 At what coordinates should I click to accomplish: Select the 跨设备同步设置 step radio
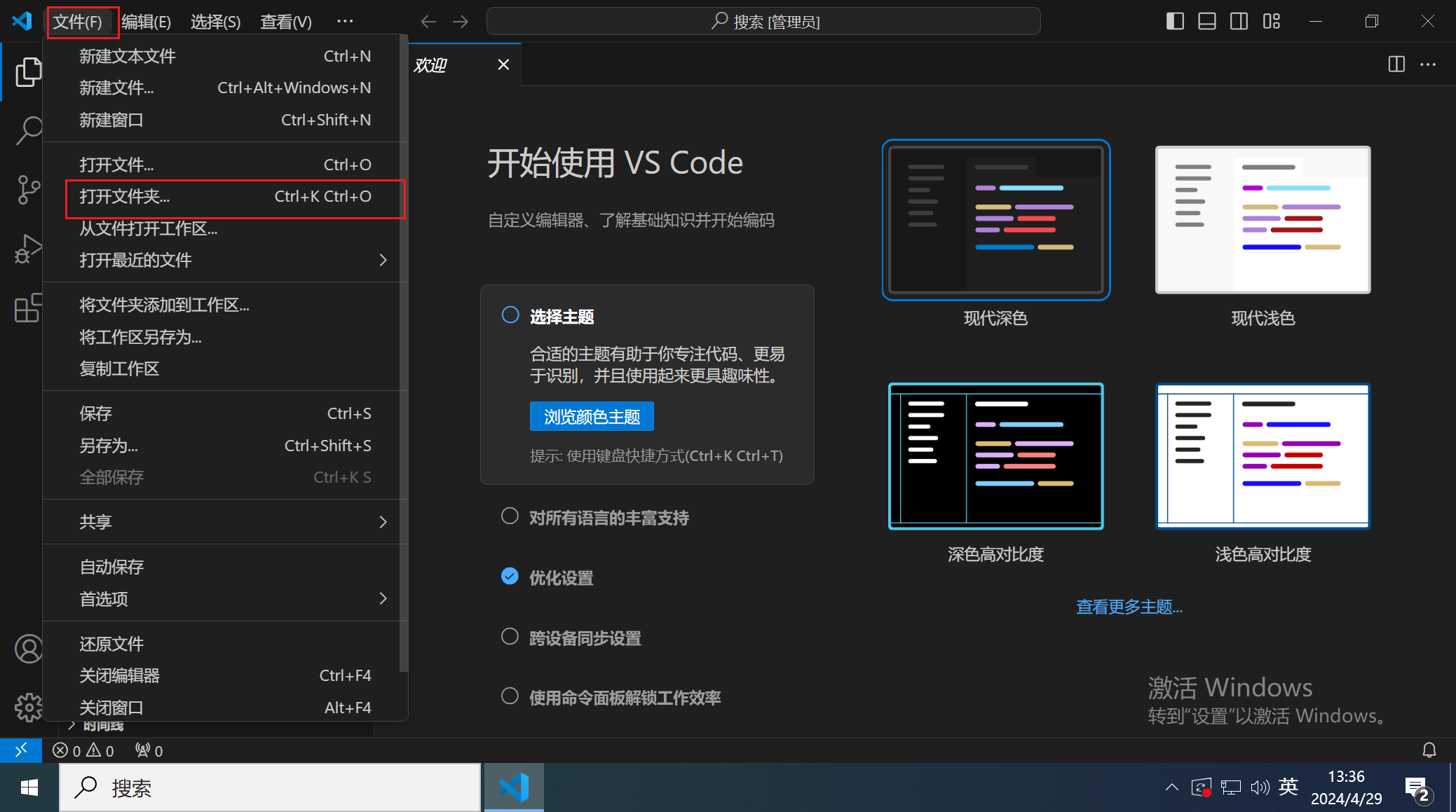[x=510, y=637]
